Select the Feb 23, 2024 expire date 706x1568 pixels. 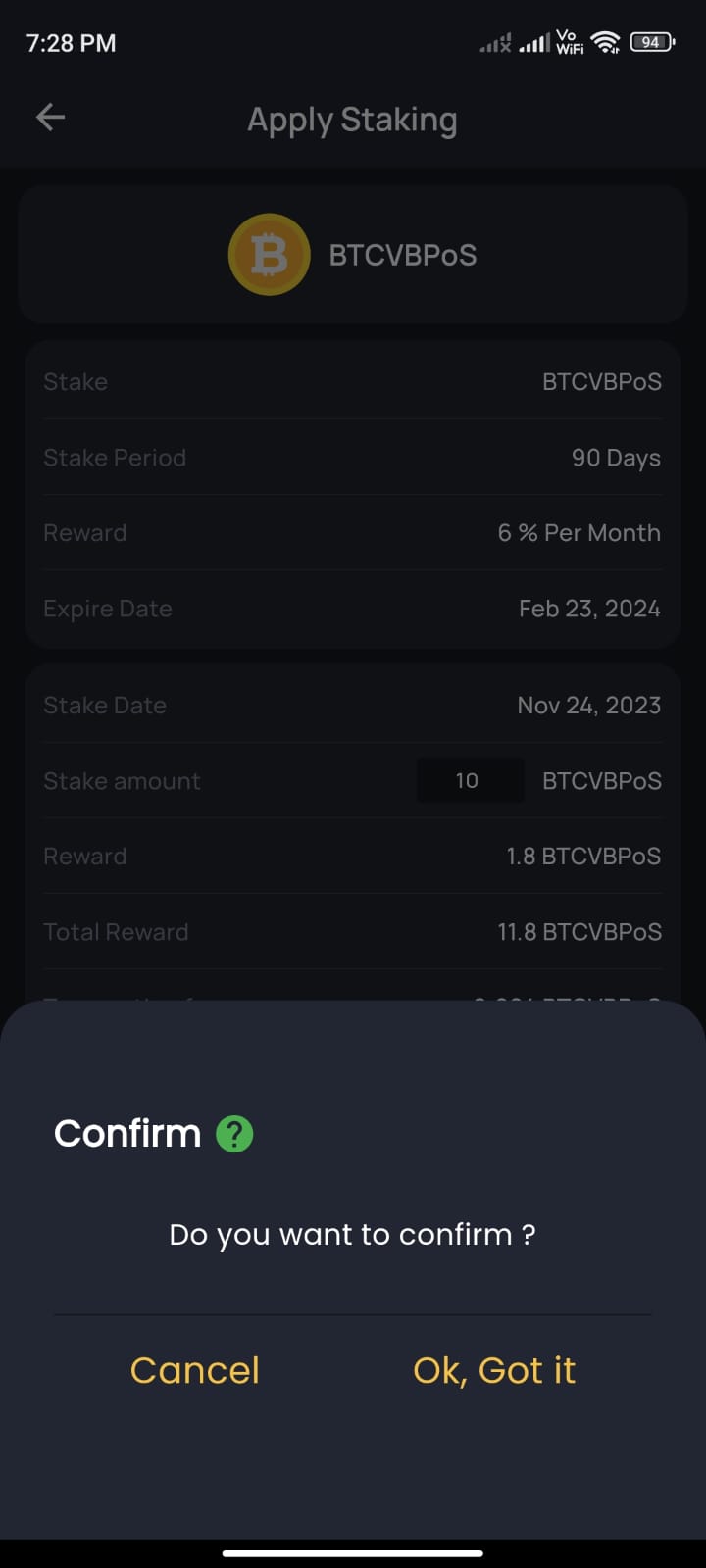tap(589, 609)
